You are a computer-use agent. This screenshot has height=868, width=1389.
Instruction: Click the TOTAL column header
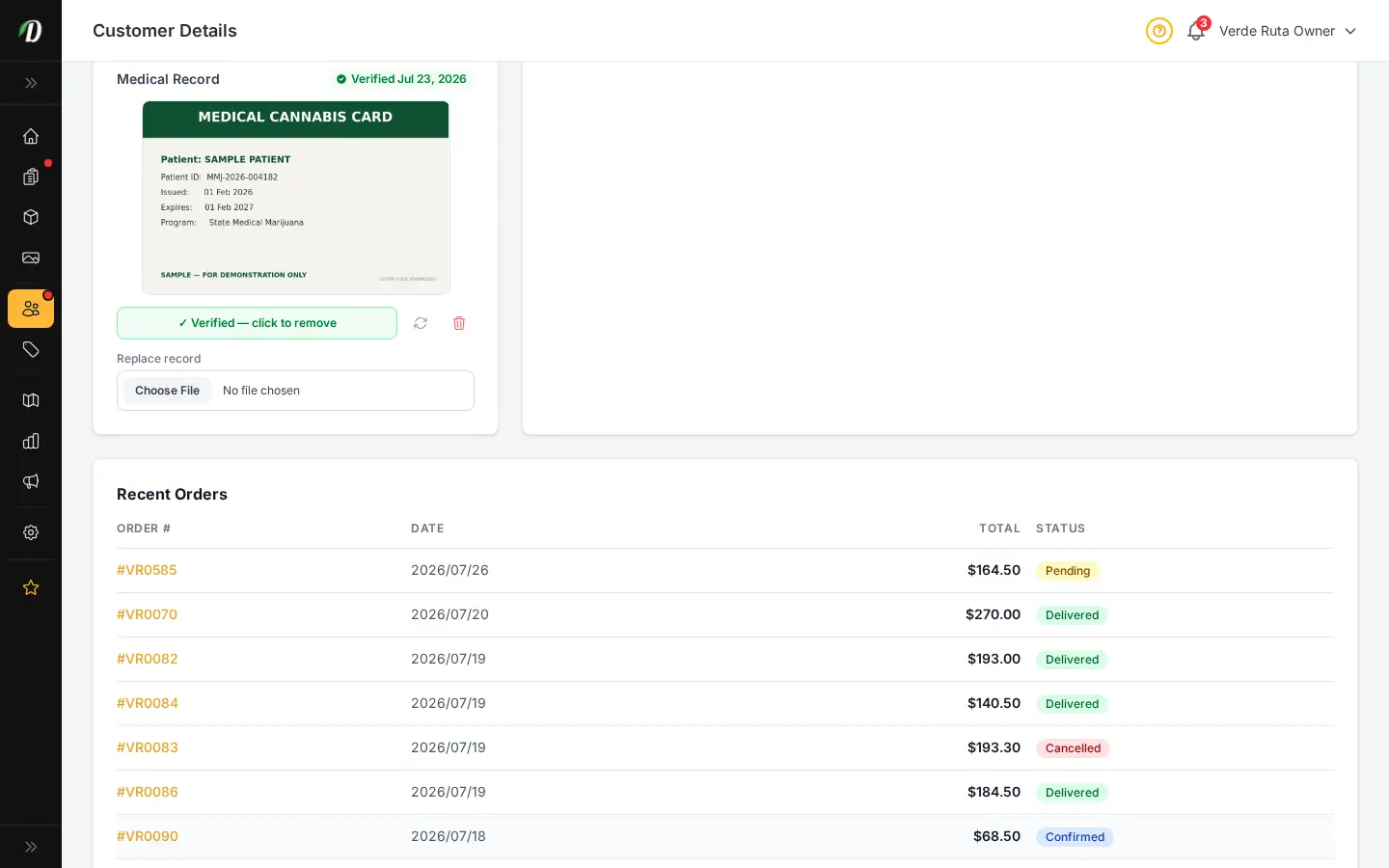pyautogui.click(x=999, y=529)
